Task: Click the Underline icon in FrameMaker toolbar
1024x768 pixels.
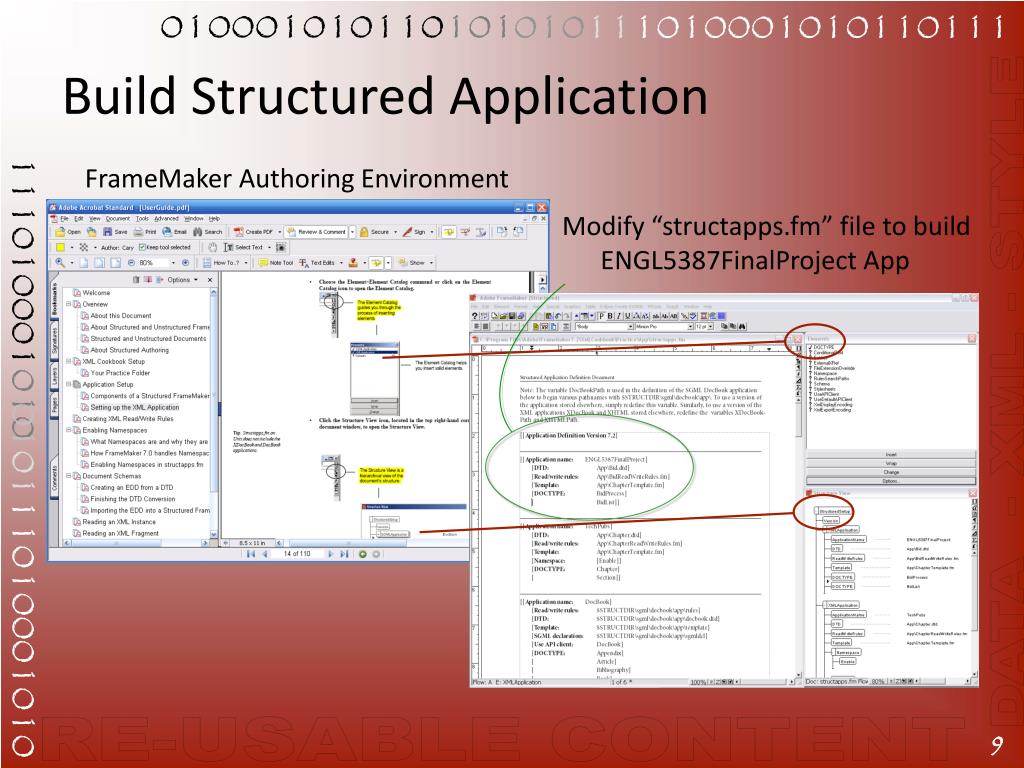Action: 627,316
